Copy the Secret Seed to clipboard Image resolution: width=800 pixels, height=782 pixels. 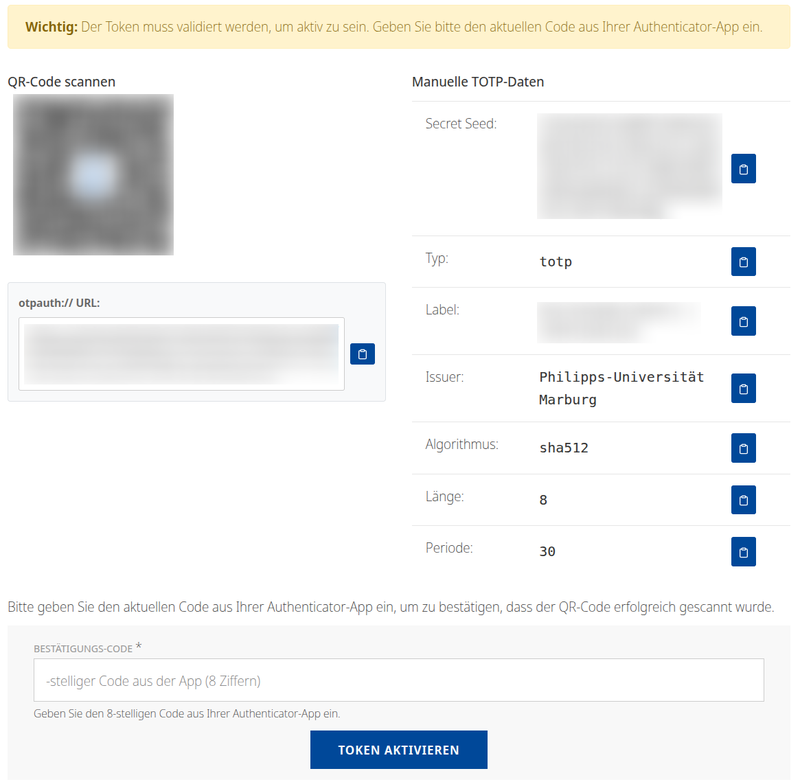click(743, 169)
